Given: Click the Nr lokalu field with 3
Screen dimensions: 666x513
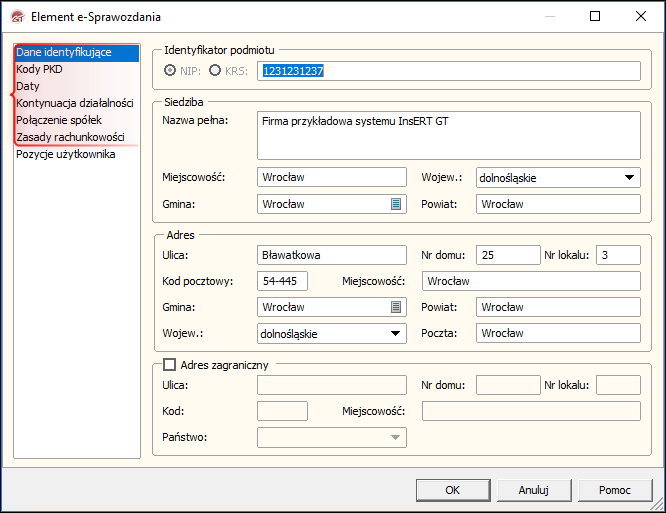Looking at the screenshot, I should point(618,255).
